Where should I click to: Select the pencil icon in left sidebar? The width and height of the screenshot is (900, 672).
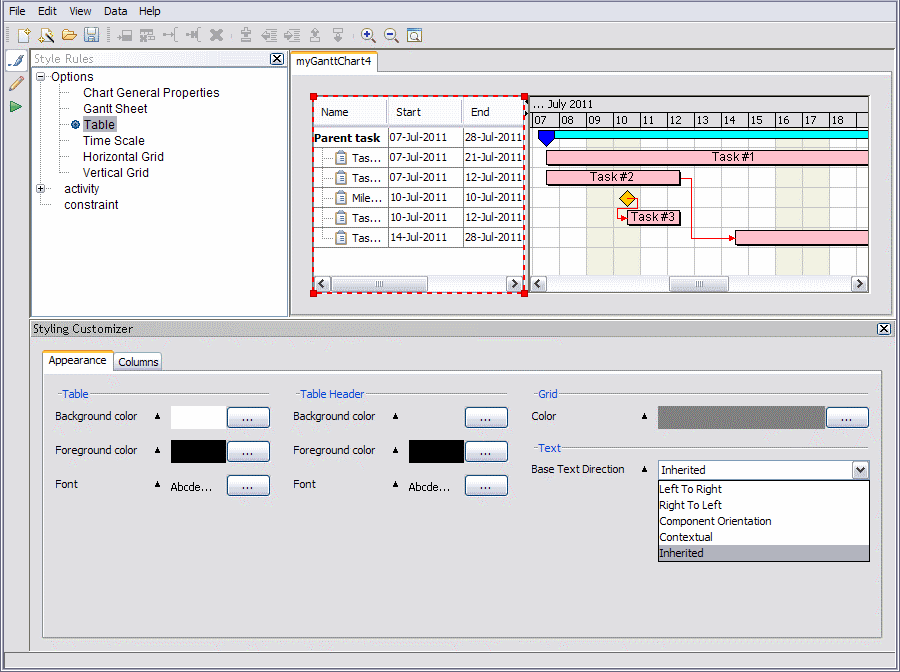click(x=15, y=84)
